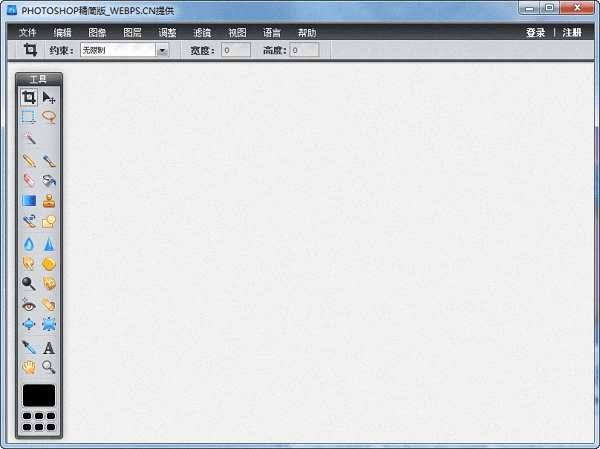Open the 滤镜 menu
600x449 pixels.
[202, 33]
